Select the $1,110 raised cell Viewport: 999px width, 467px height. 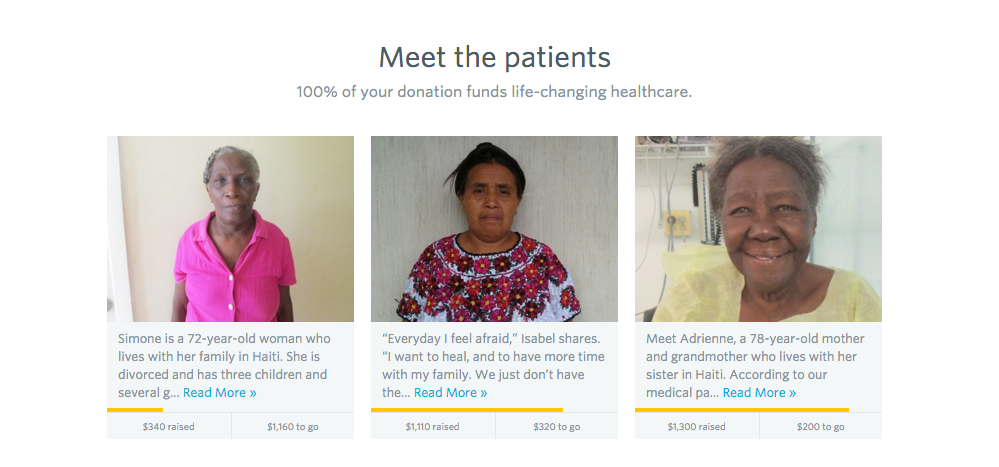(433, 426)
